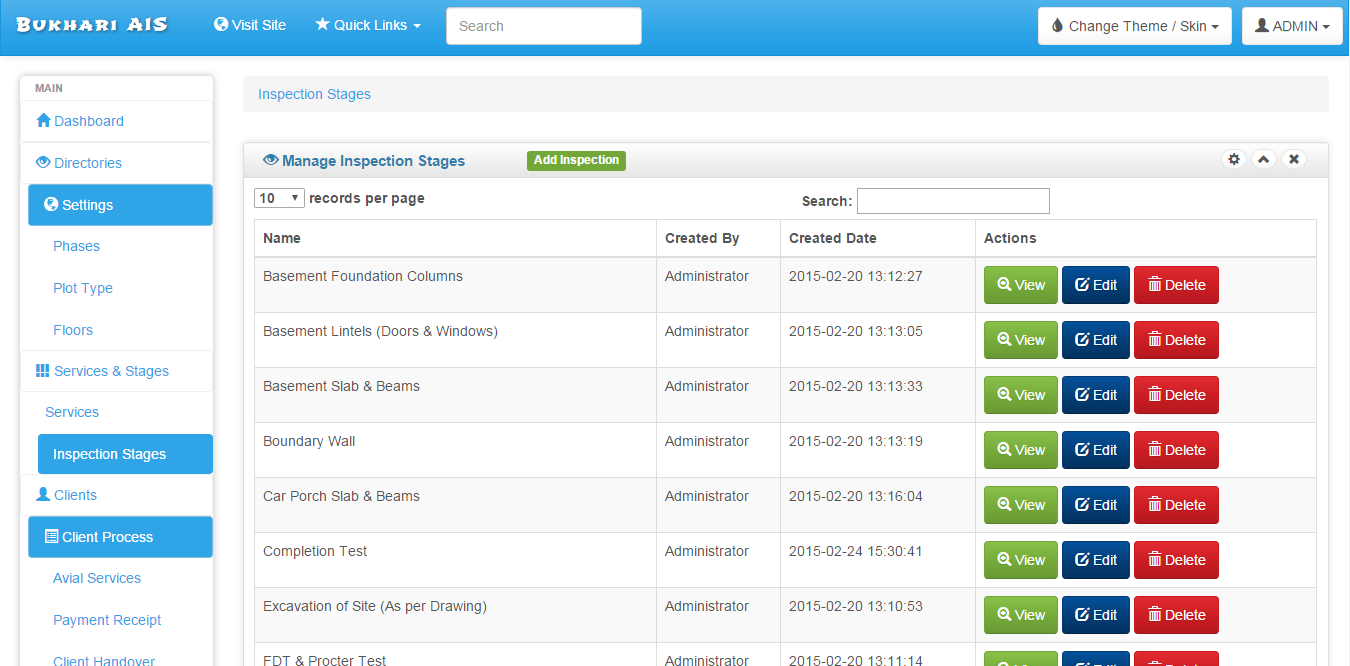The image size is (1350, 666).
Task: Click the Bukhari AIS logo
Action: 92,25
